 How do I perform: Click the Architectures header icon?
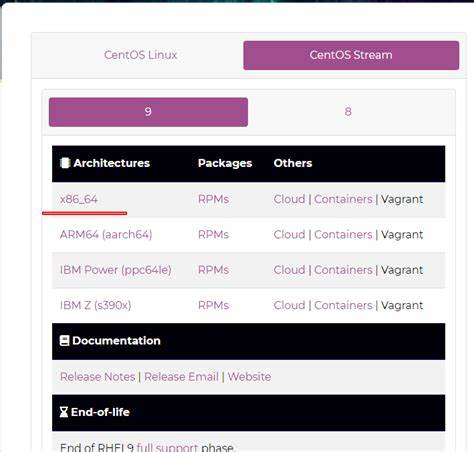click(65, 163)
